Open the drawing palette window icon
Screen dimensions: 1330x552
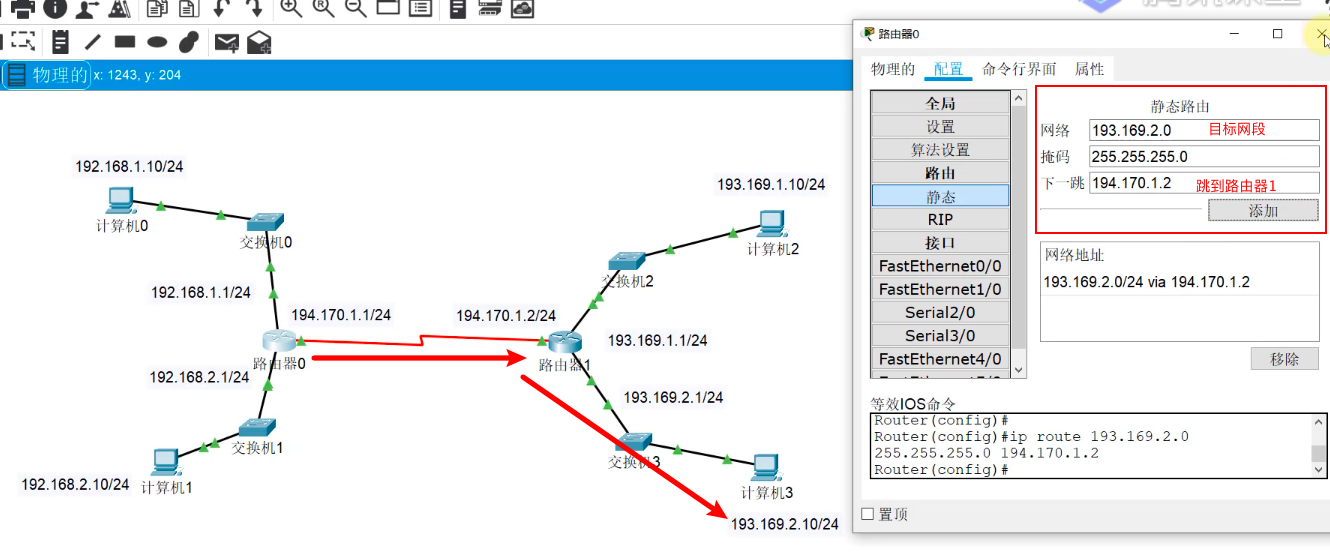(388, 8)
